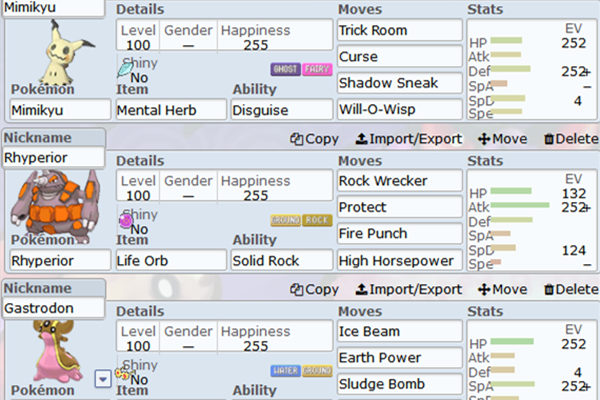Click Rhyperior's Atk stat bar
This screenshot has width=600, height=400.
520,205
